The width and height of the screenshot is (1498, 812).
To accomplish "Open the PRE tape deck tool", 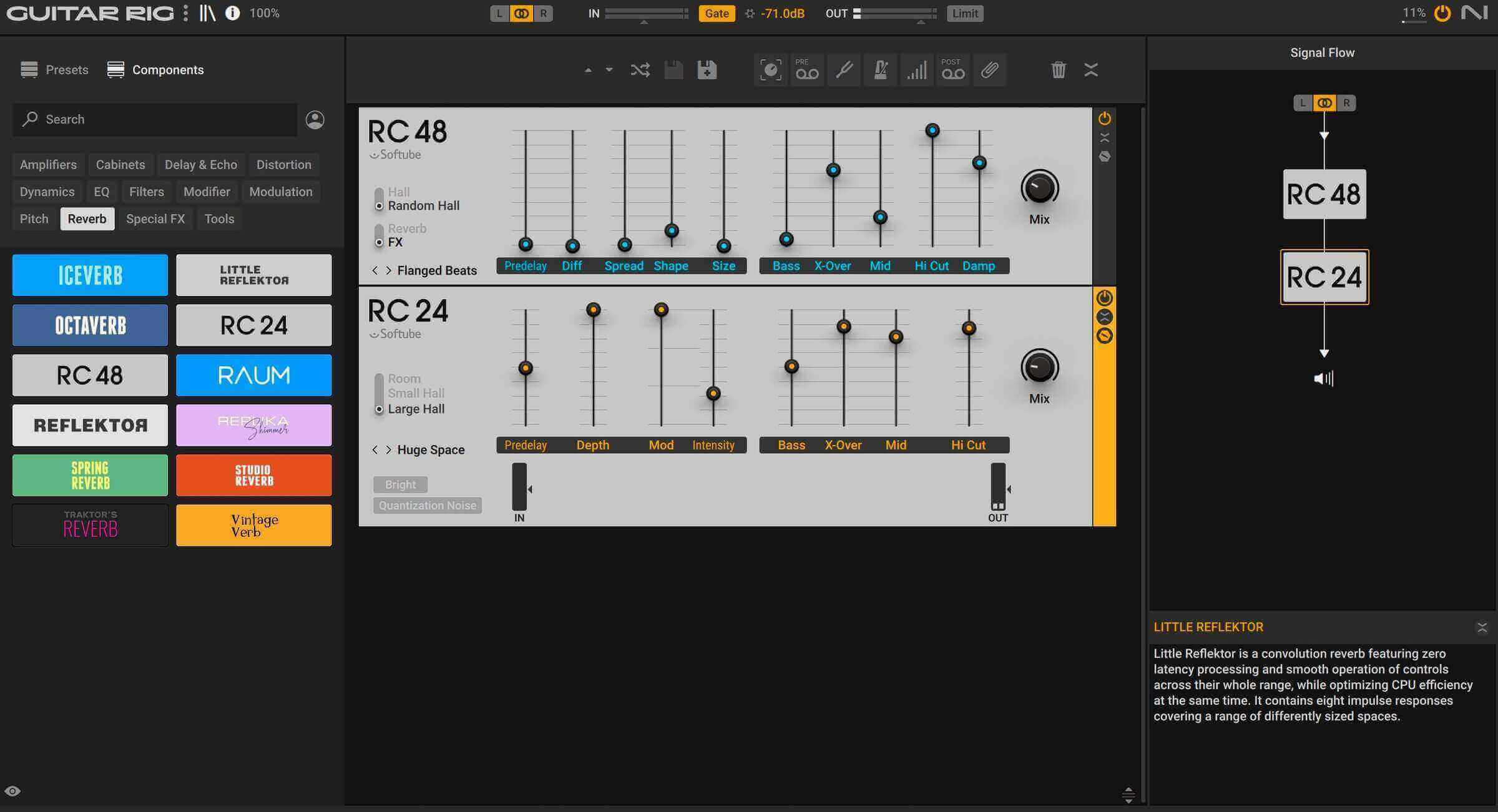I will [806, 70].
